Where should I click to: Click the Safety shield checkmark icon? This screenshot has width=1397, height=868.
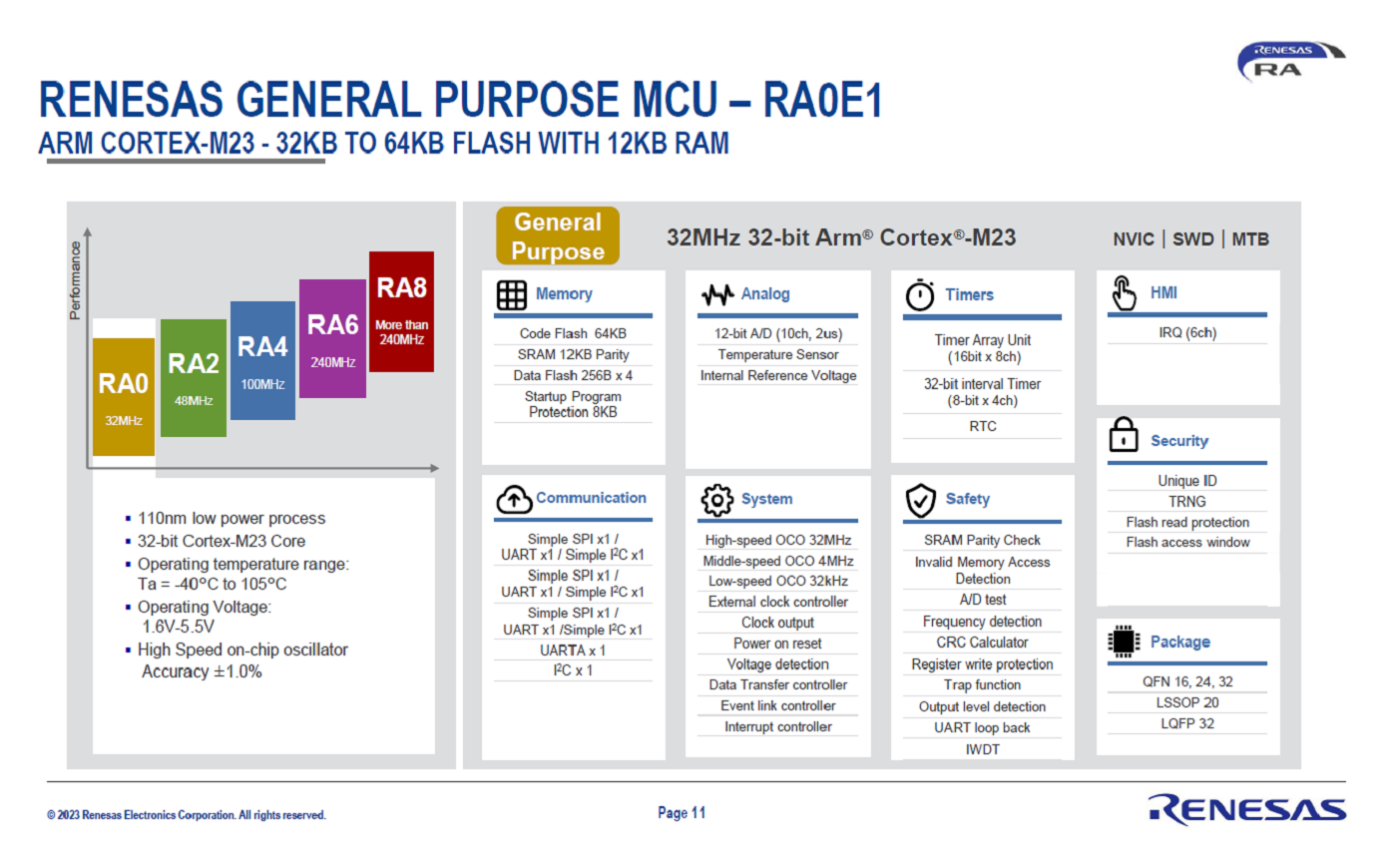pyautogui.click(x=920, y=501)
